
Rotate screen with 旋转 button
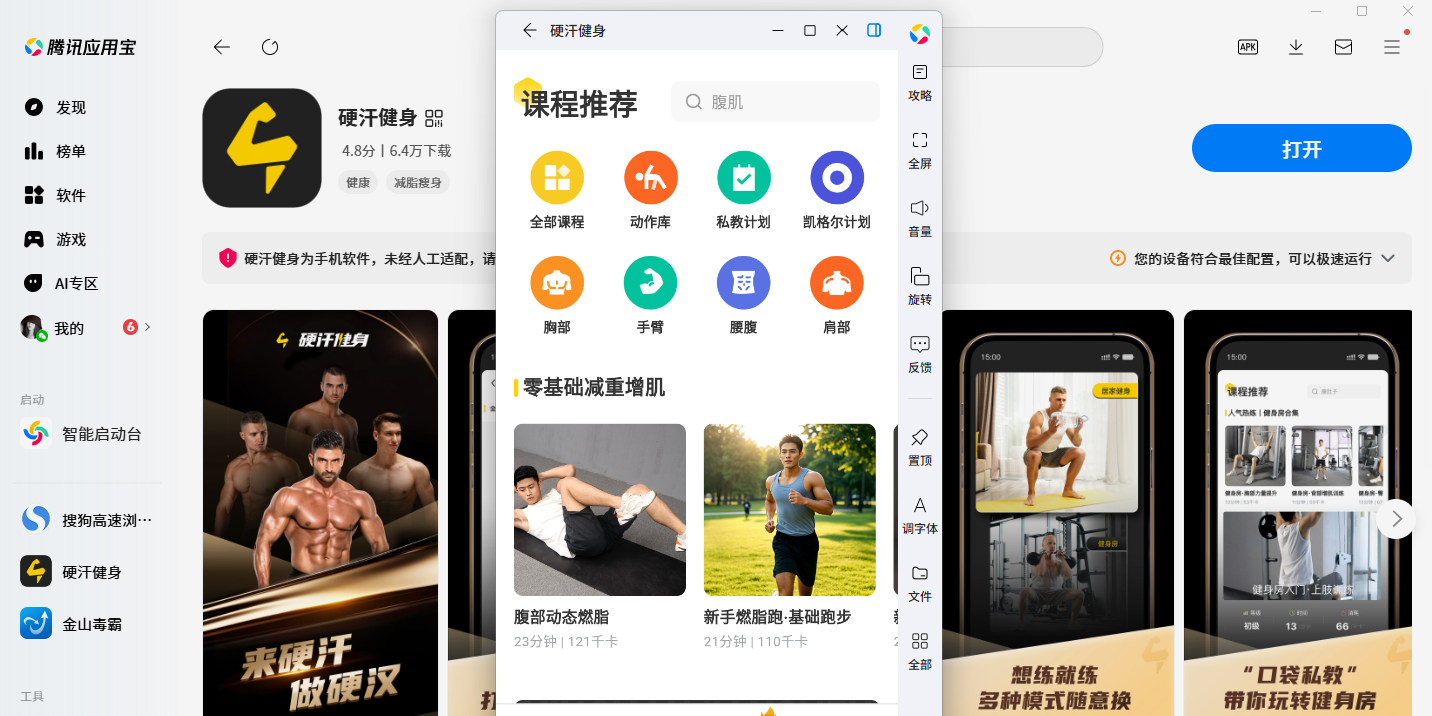coord(920,287)
